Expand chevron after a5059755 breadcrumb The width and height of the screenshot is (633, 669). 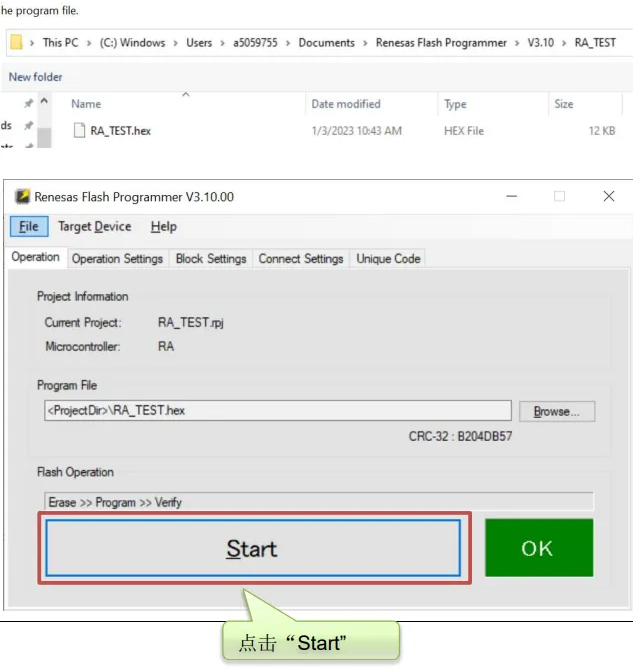(288, 43)
